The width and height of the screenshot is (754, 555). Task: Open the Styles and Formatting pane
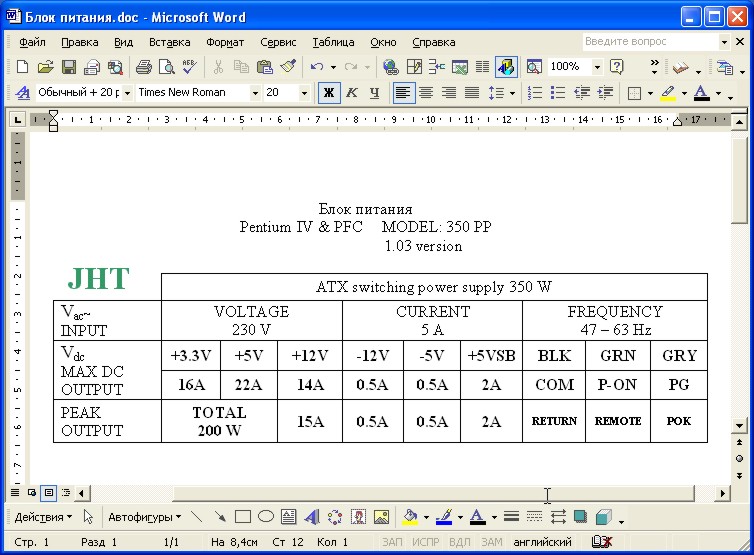pyautogui.click(x=23, y=92)
